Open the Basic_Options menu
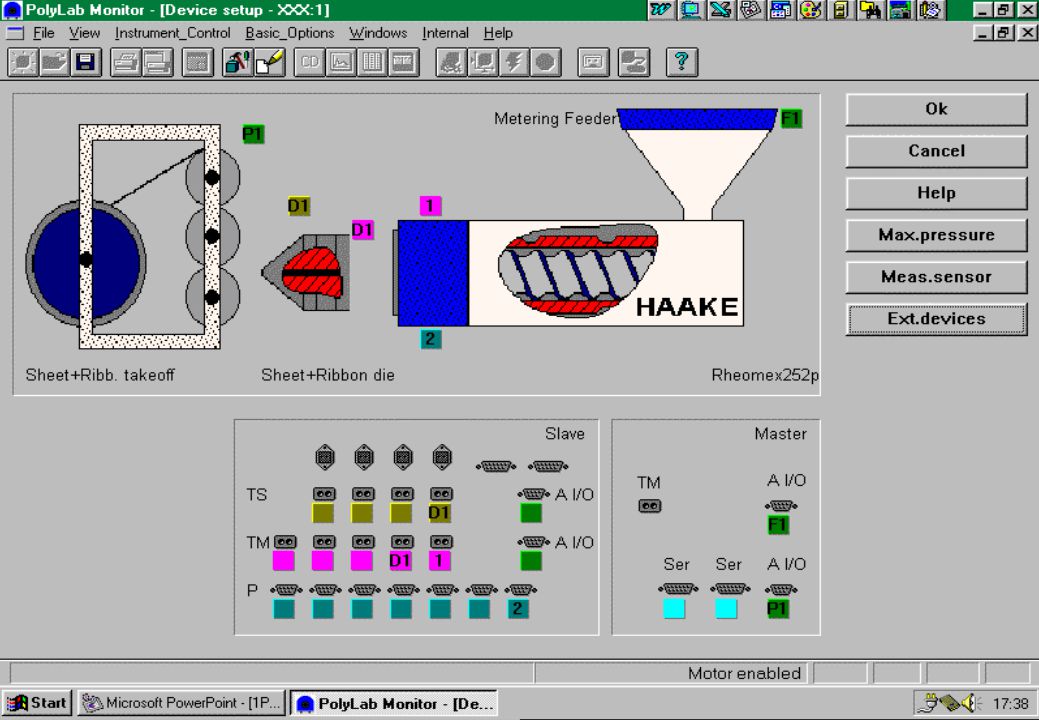This screenshot has height=720, width=1039. 290,32
